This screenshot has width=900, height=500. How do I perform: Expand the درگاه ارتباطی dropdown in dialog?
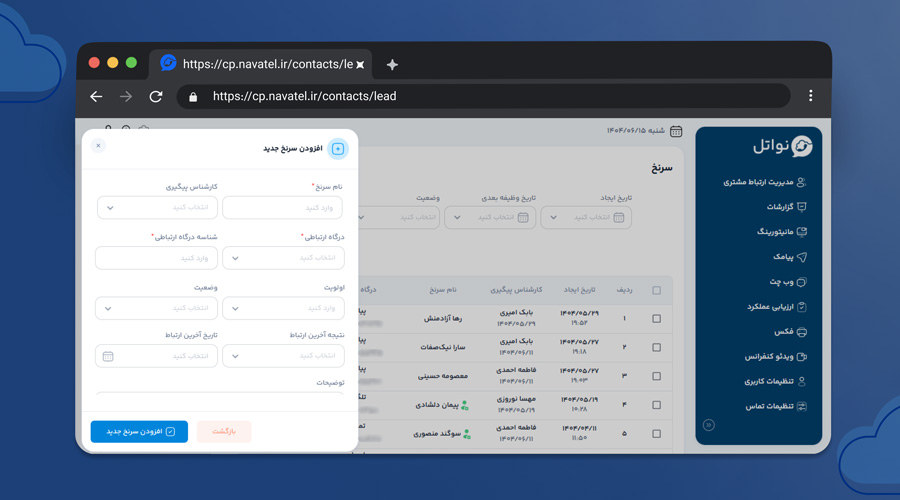coord(284,258)
